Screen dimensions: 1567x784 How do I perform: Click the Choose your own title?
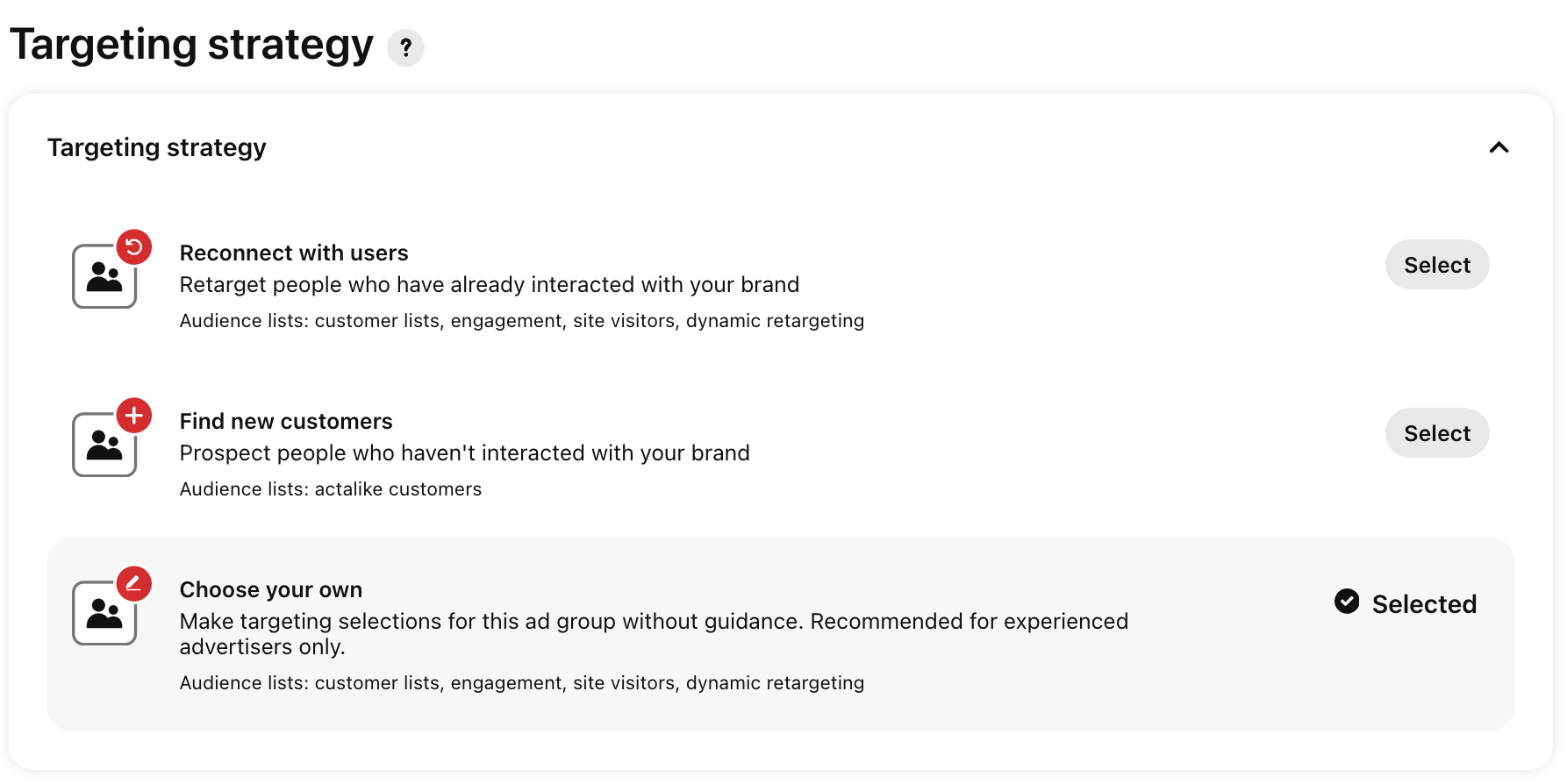click(271, 589)
